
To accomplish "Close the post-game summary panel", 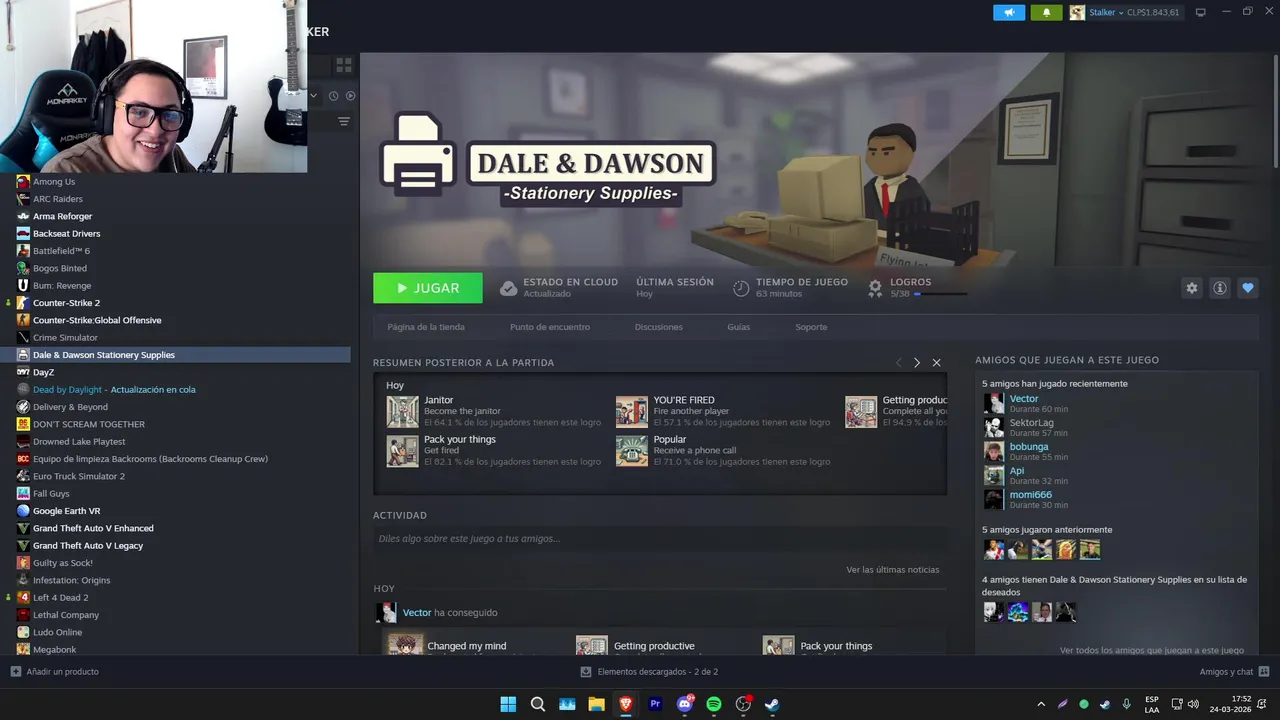I will pyautogui.click(x=936, y=363).
